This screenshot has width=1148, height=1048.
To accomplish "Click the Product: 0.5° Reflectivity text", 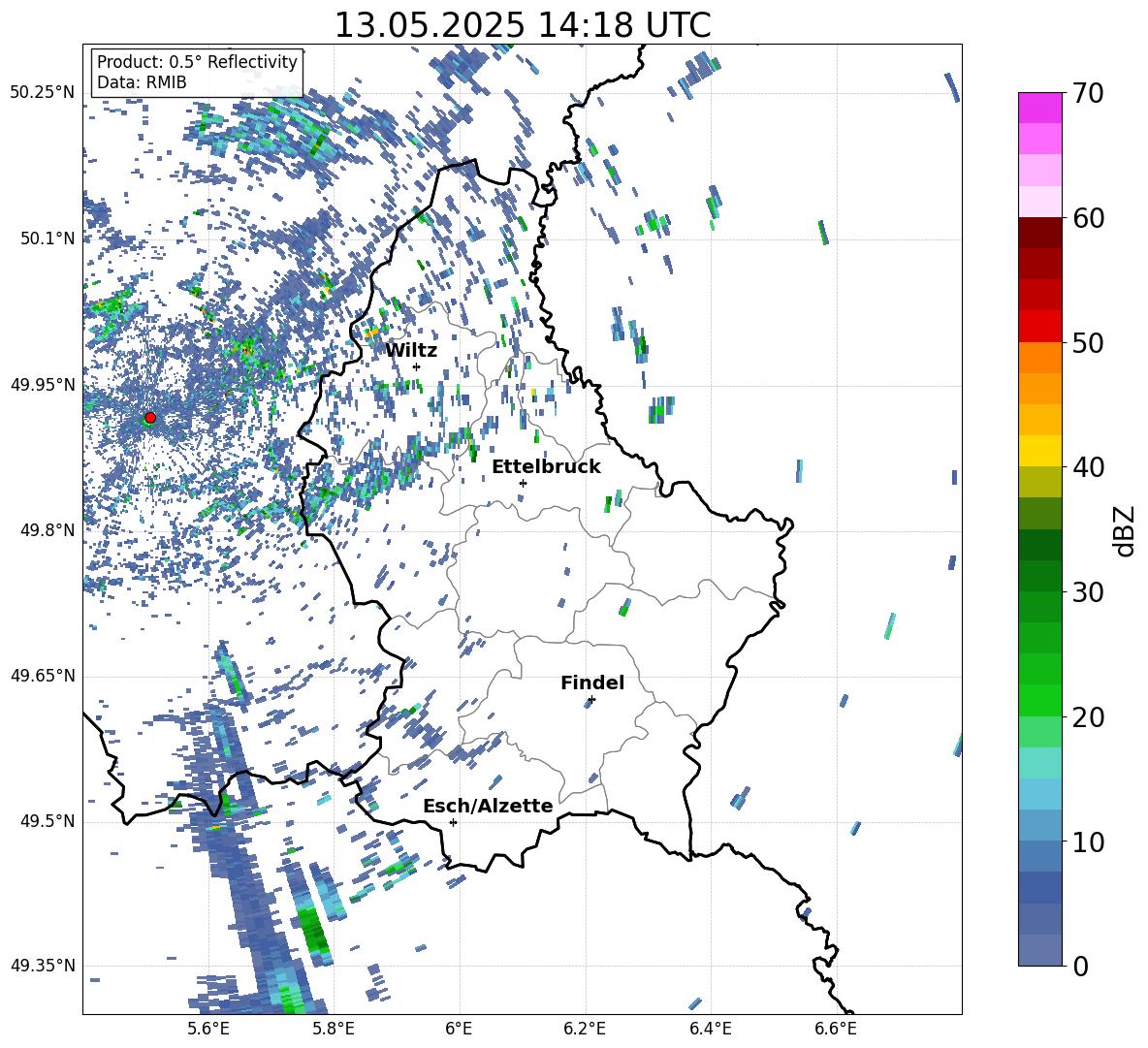I will 197,61.
